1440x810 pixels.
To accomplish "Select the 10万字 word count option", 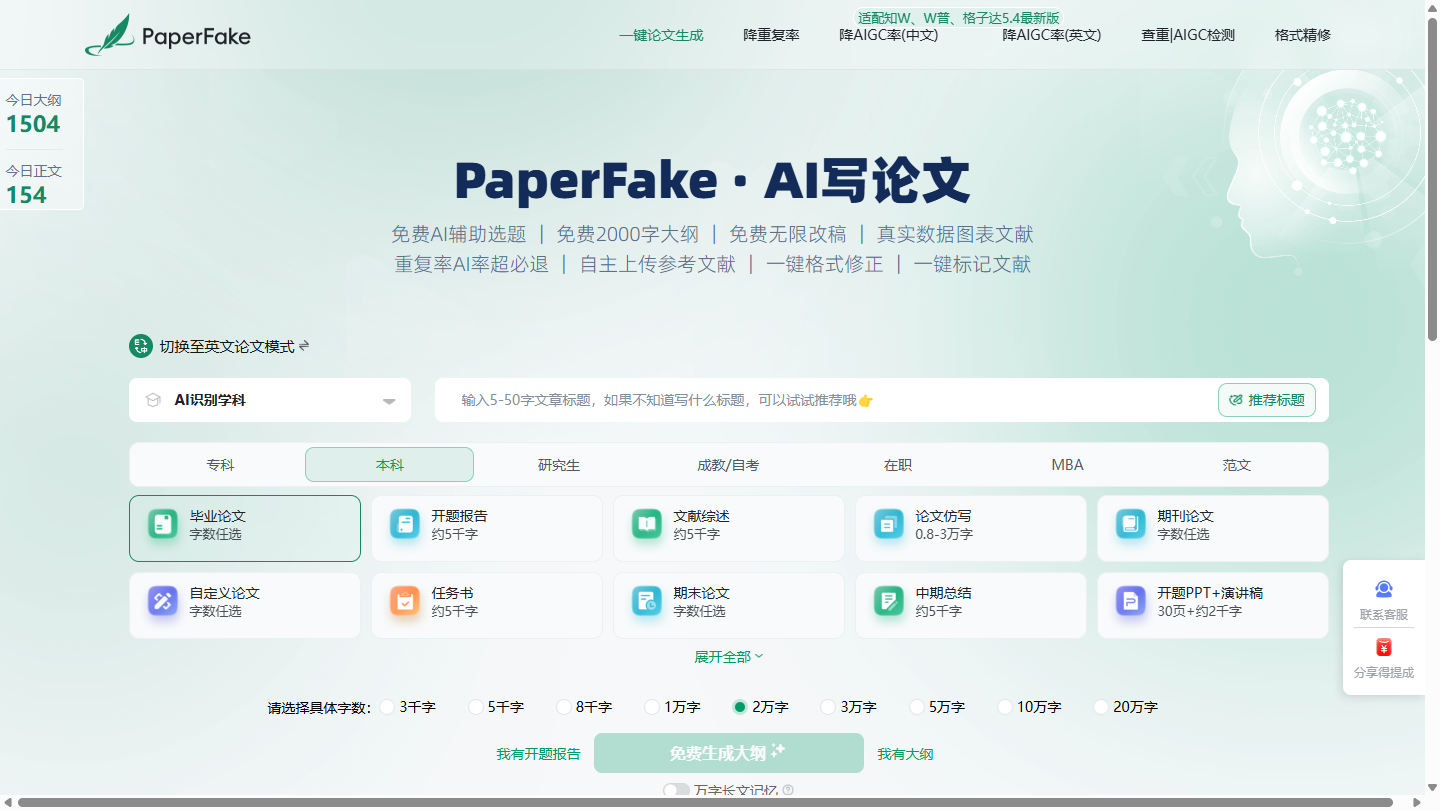I will 1005,707.
